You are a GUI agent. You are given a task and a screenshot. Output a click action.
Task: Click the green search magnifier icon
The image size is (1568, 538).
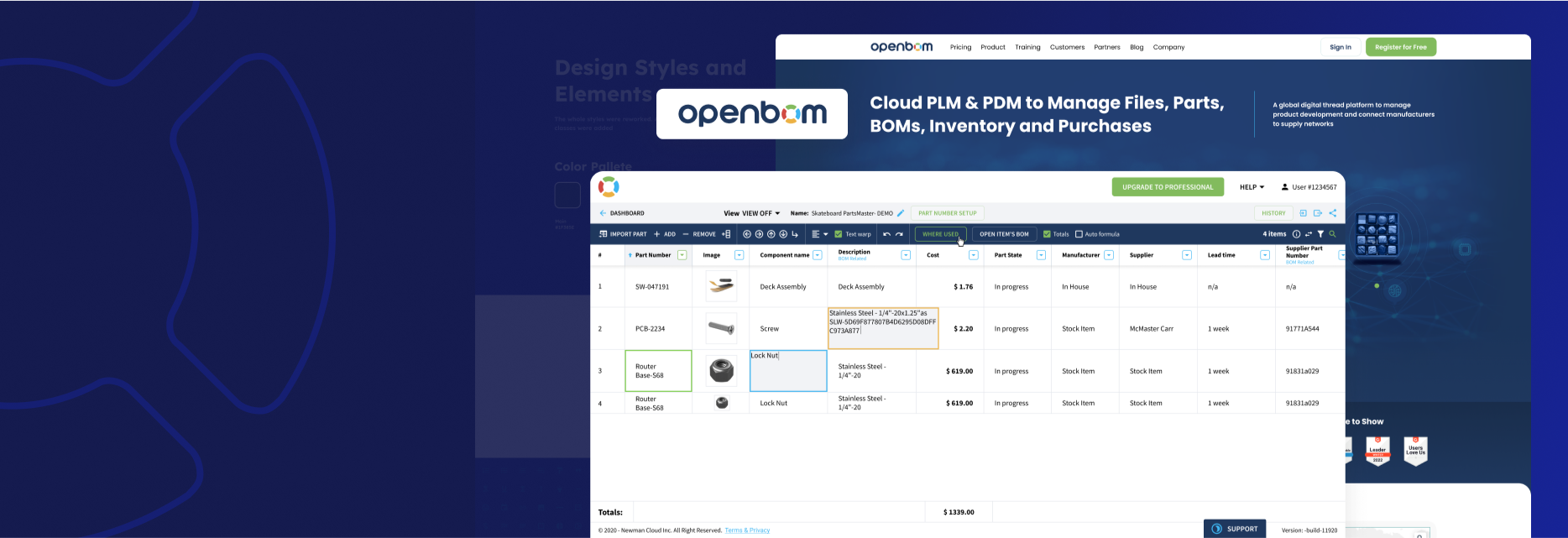coord(1332,234)
